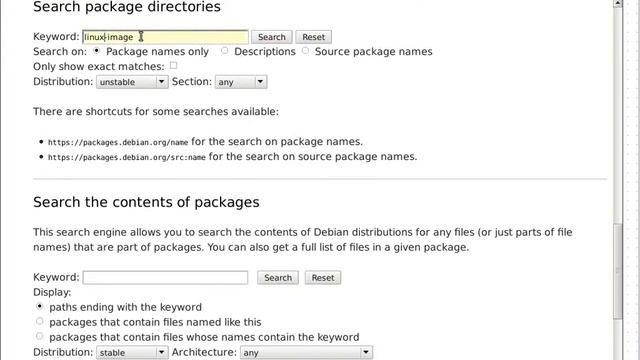Viewport: 640px width, 360px height.
Task: Click Reset button in package directories search
Action: point(313,37)
